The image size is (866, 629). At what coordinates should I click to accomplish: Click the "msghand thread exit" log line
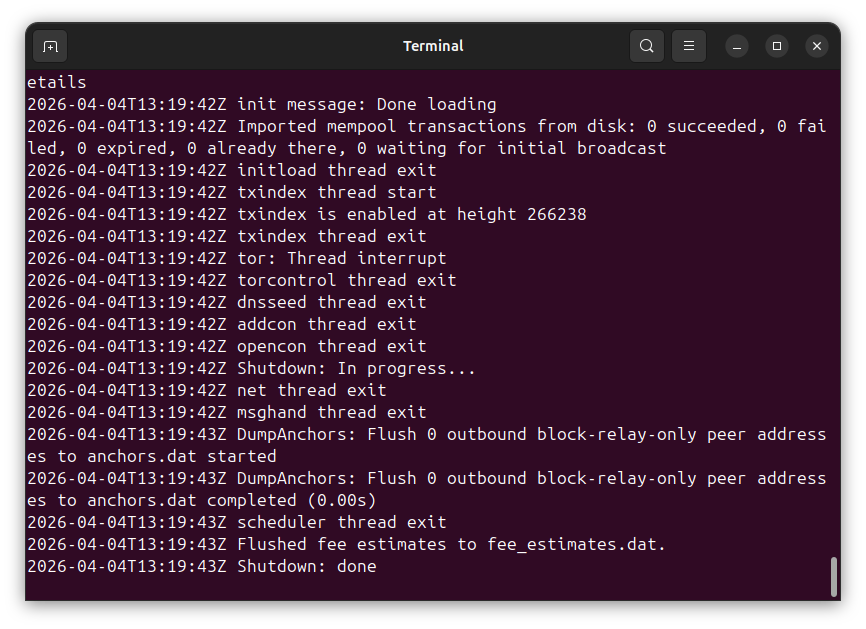point(331,412)
